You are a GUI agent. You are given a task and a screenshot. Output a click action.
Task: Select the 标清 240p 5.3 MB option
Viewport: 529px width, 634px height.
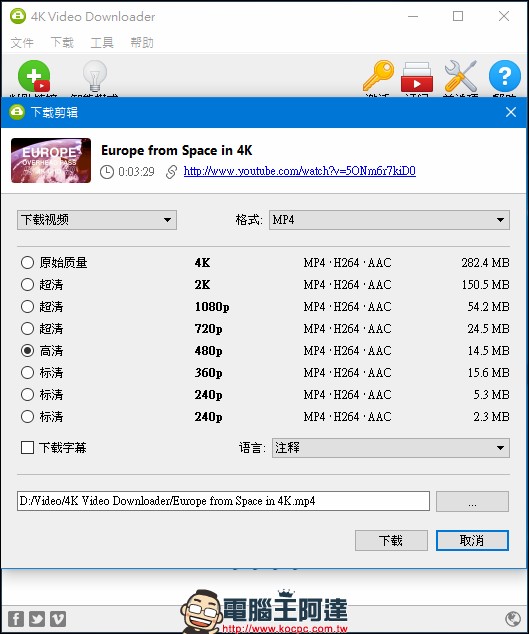point(27,395)
